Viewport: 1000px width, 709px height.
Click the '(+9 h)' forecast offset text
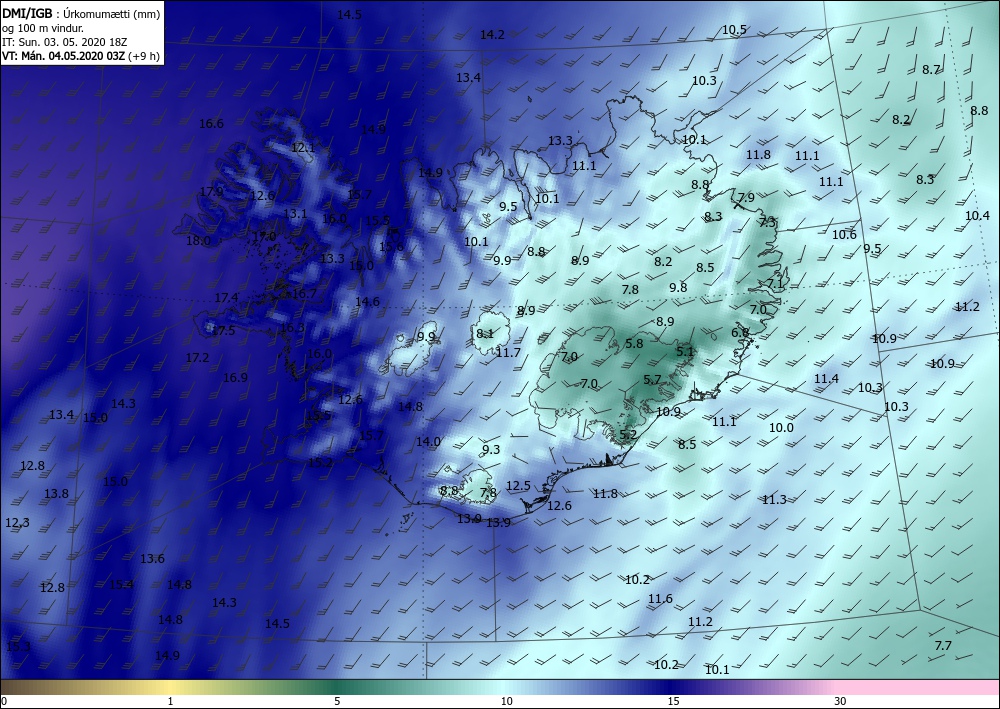143,56
